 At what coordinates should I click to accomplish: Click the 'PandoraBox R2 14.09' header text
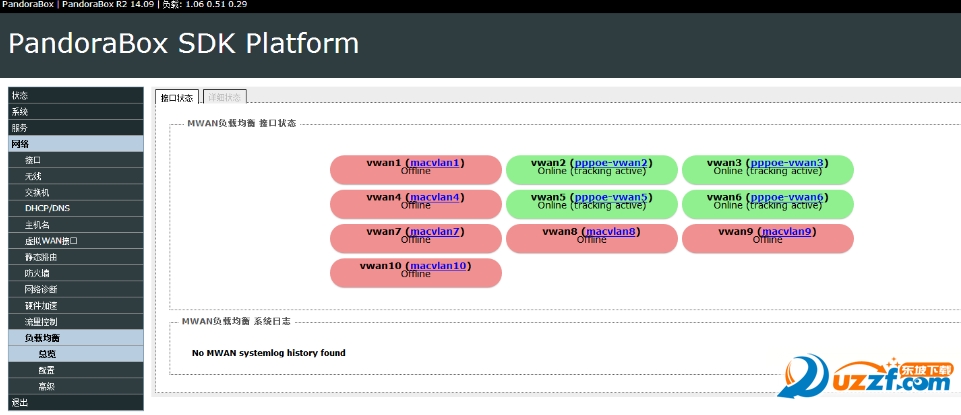[x=108, y=5]
